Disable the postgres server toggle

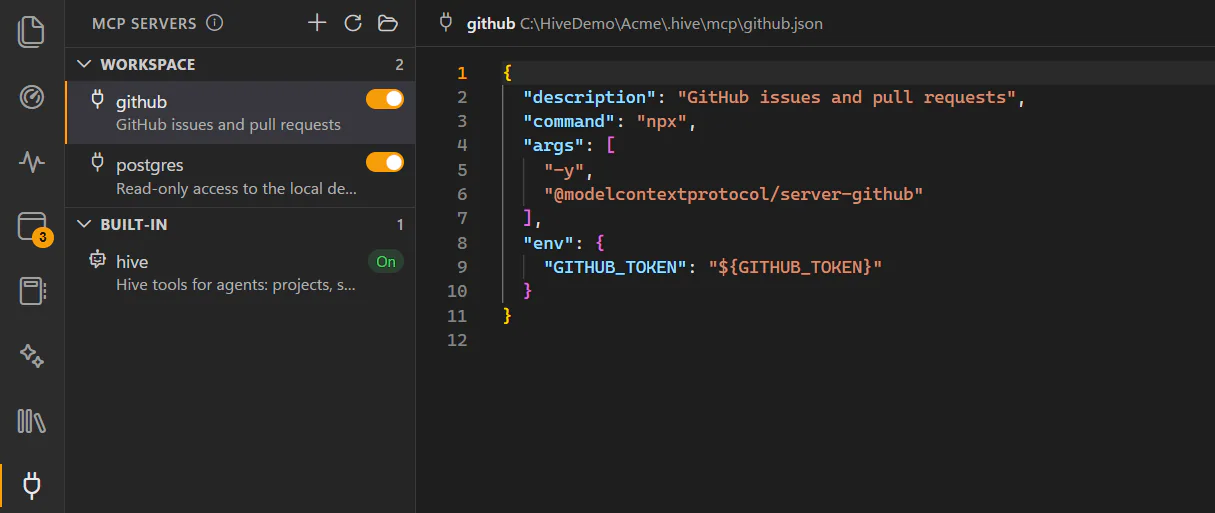[385, 162]
